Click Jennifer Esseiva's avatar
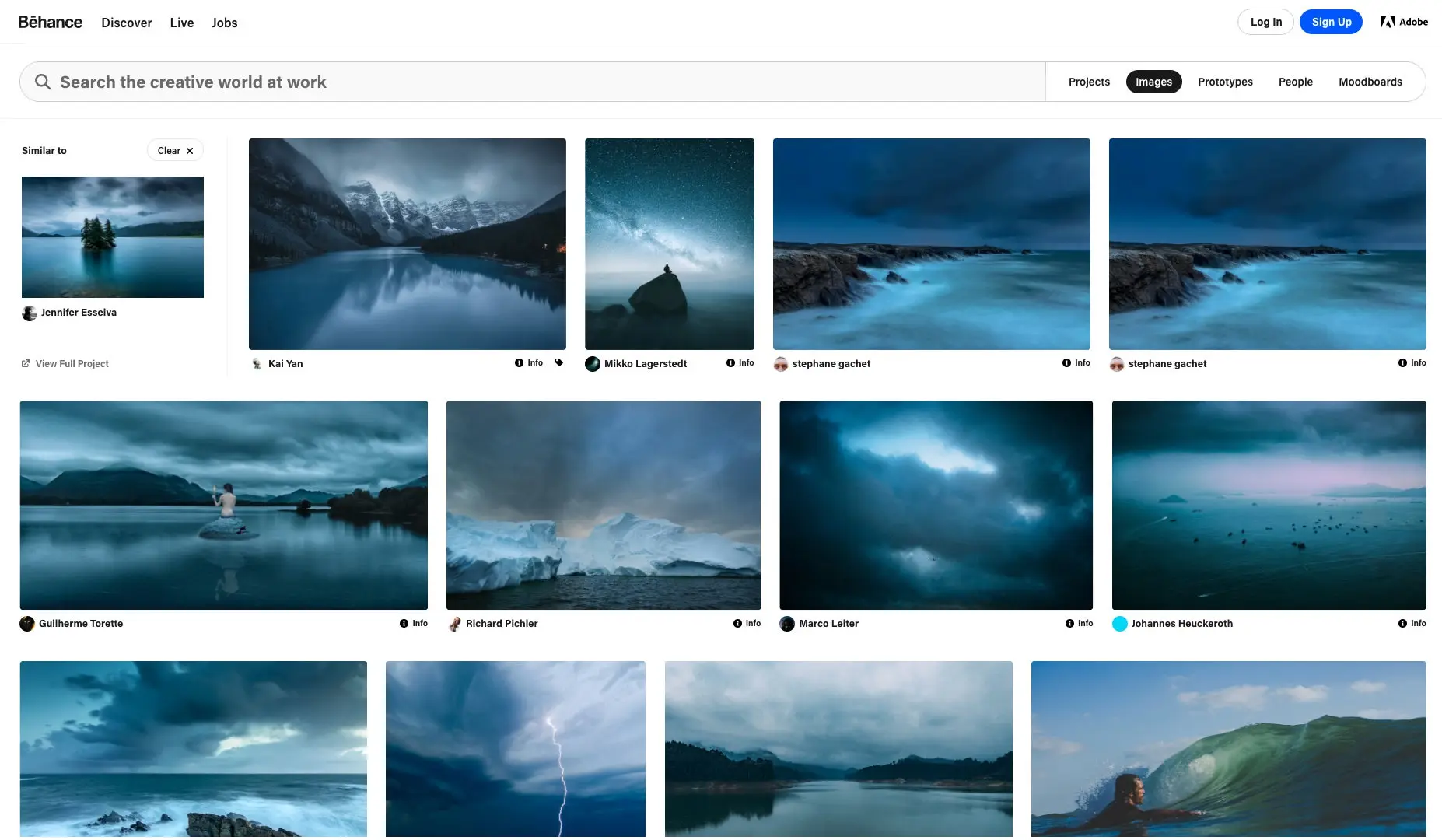 pyautogui.click(x=29, y=313)
